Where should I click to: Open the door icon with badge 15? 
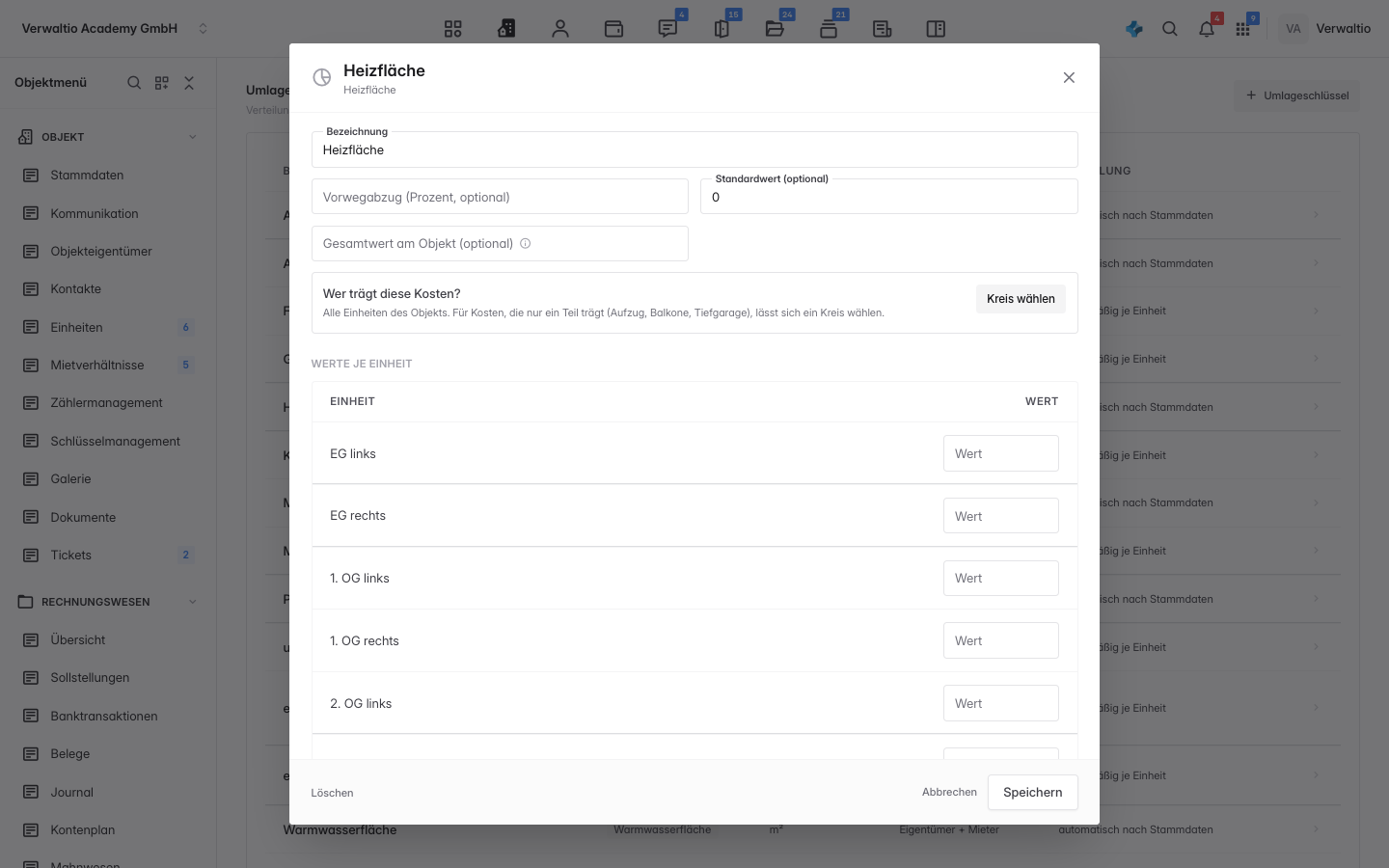tap(722, 29)
